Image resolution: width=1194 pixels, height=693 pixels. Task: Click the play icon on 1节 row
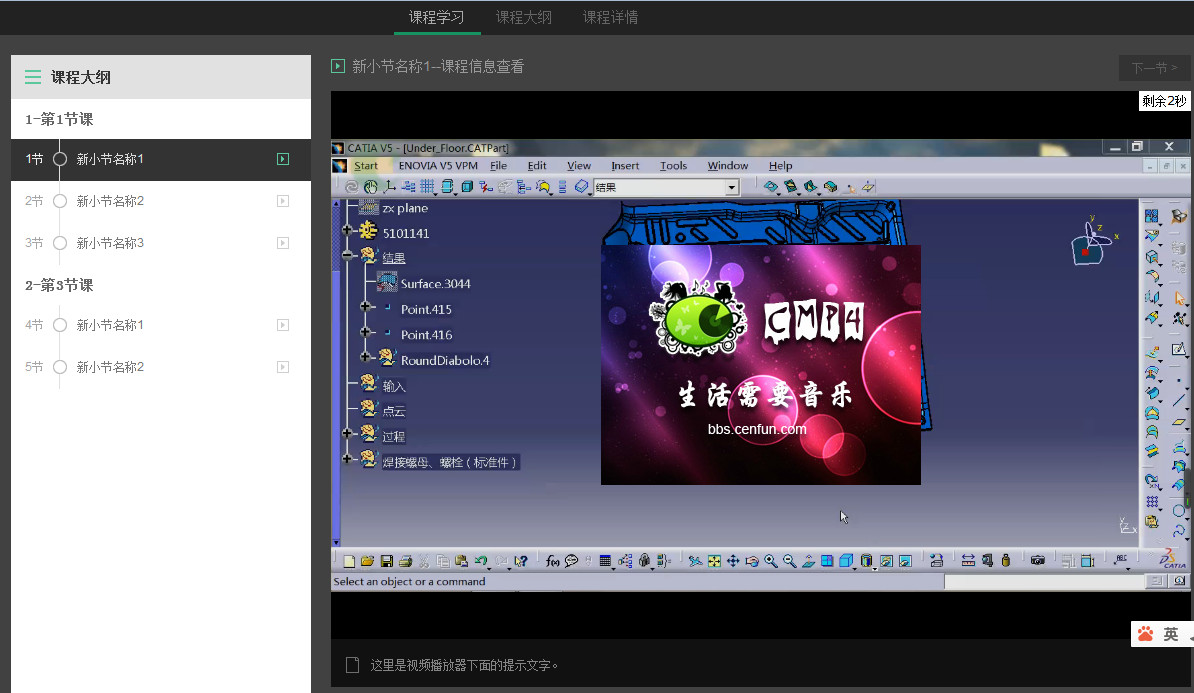[x=283, y=159]
